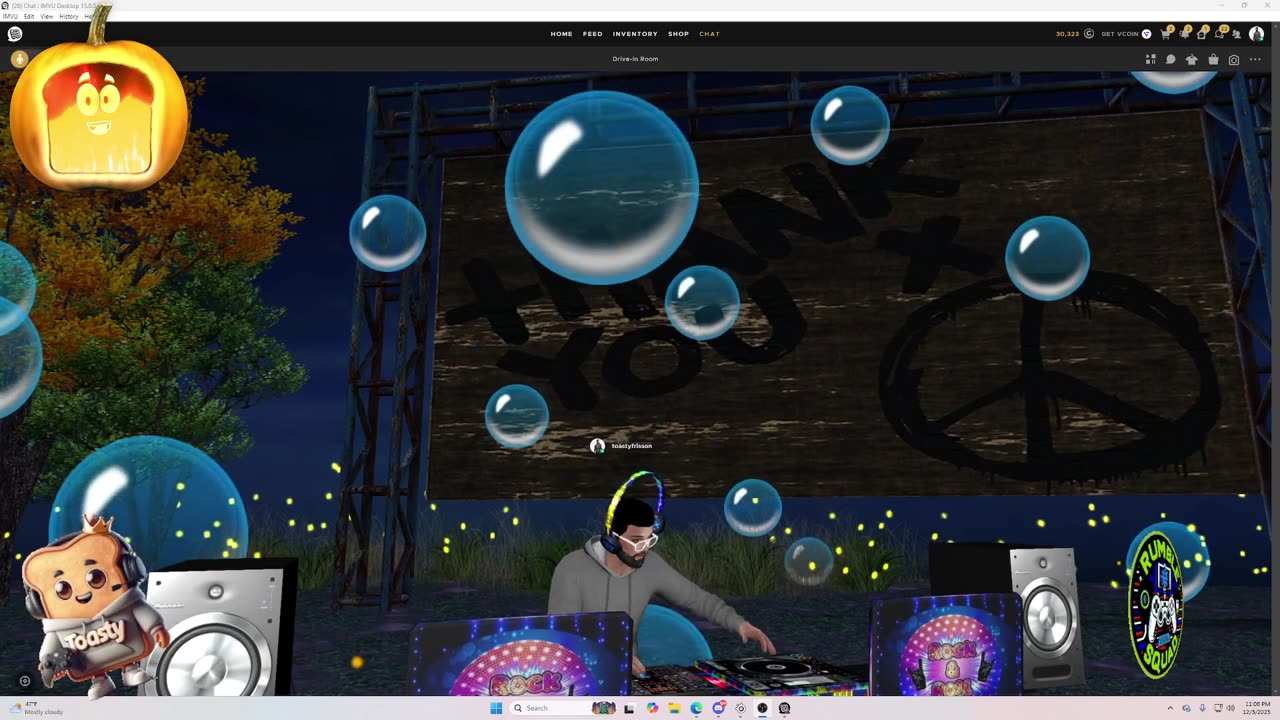Switch to the FEED tab
The image size is (1280, 720).
coord(593,34)
